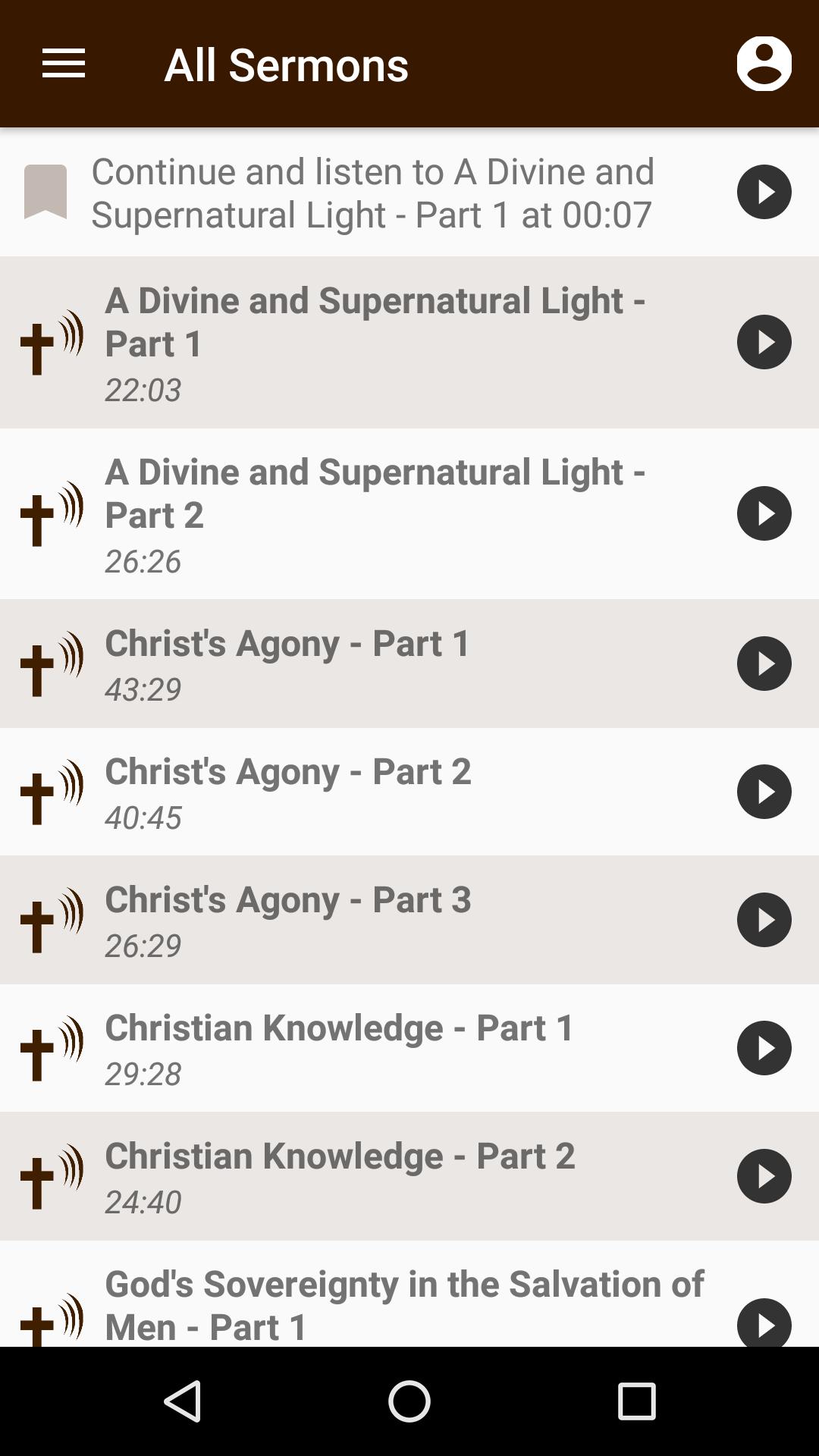Tap the bookmark icon in the continue row

pos(45,192)
